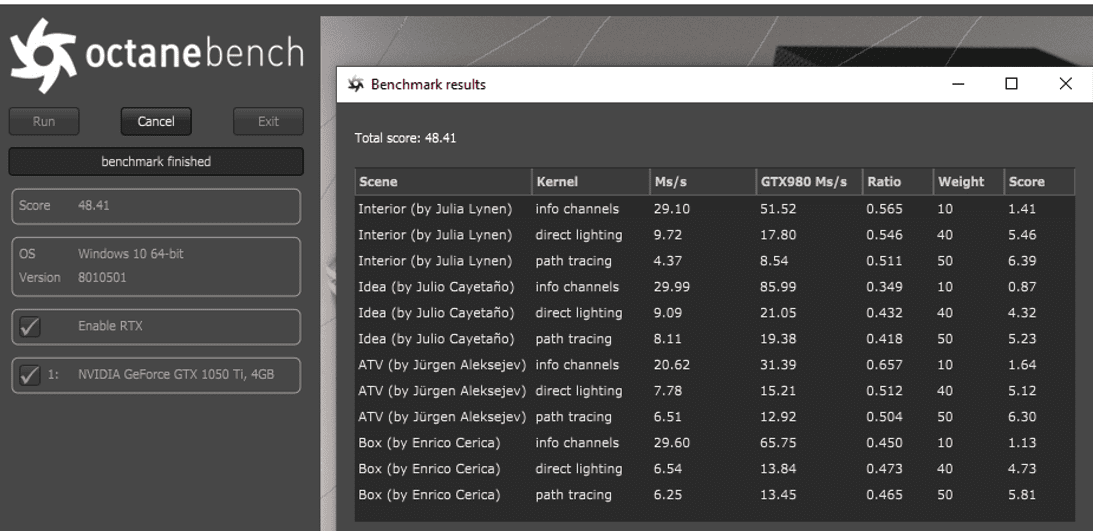Click the benchmark finished status bar
The width and height of the screenshot is (1093, 531).
pyautogui.click(x=156, y=162)
